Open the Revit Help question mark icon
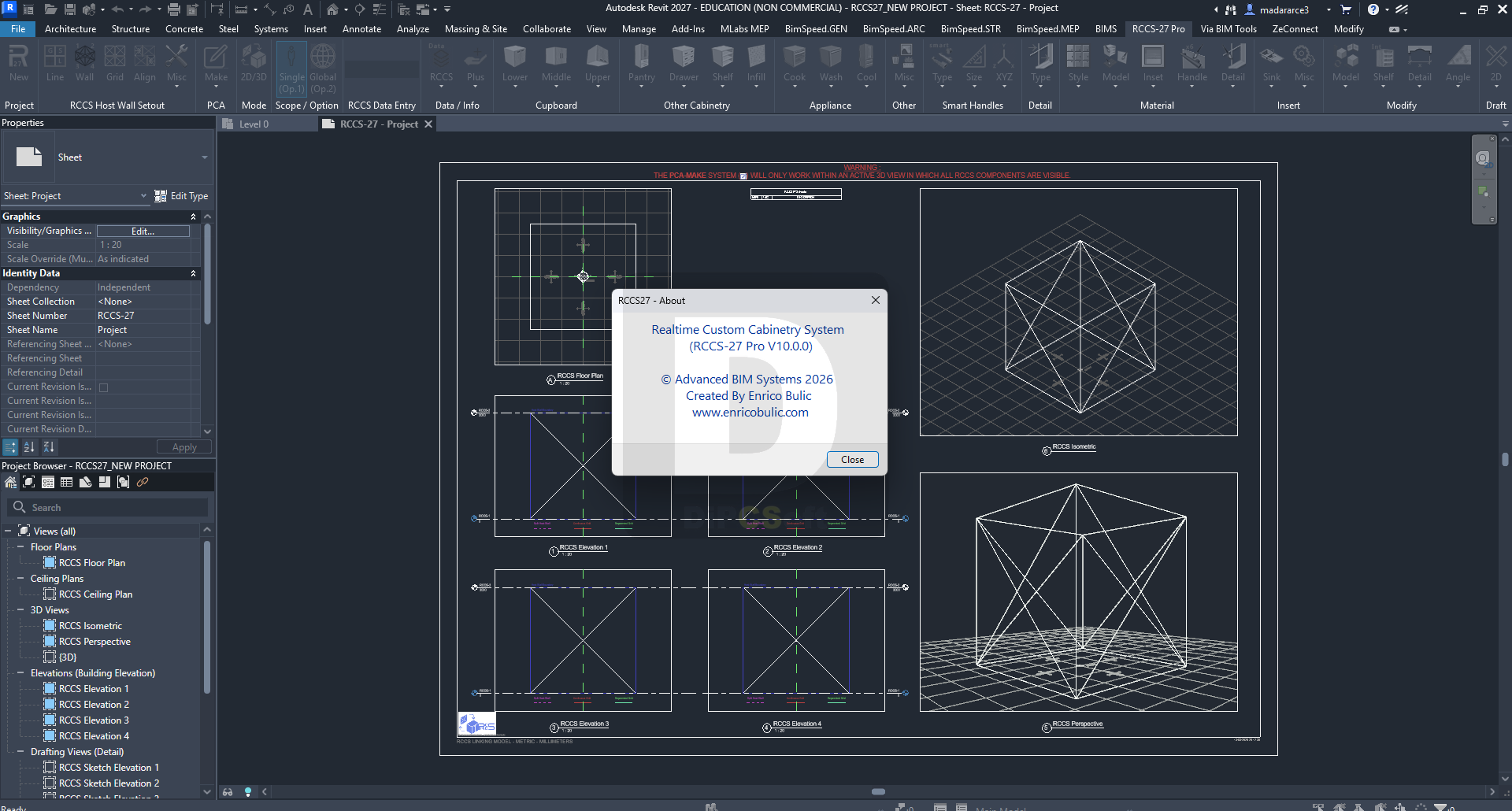This screenshot has width=1512, height=811. pyautogui.click(x=1373, y=9)
